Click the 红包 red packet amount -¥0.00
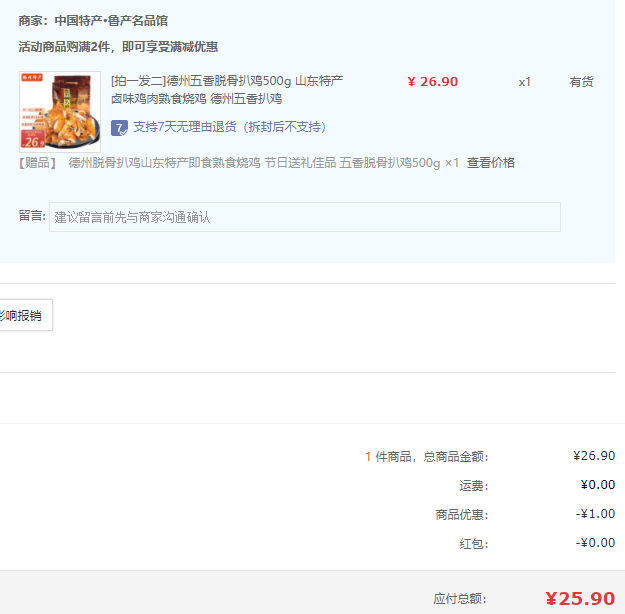 point(595,543)
